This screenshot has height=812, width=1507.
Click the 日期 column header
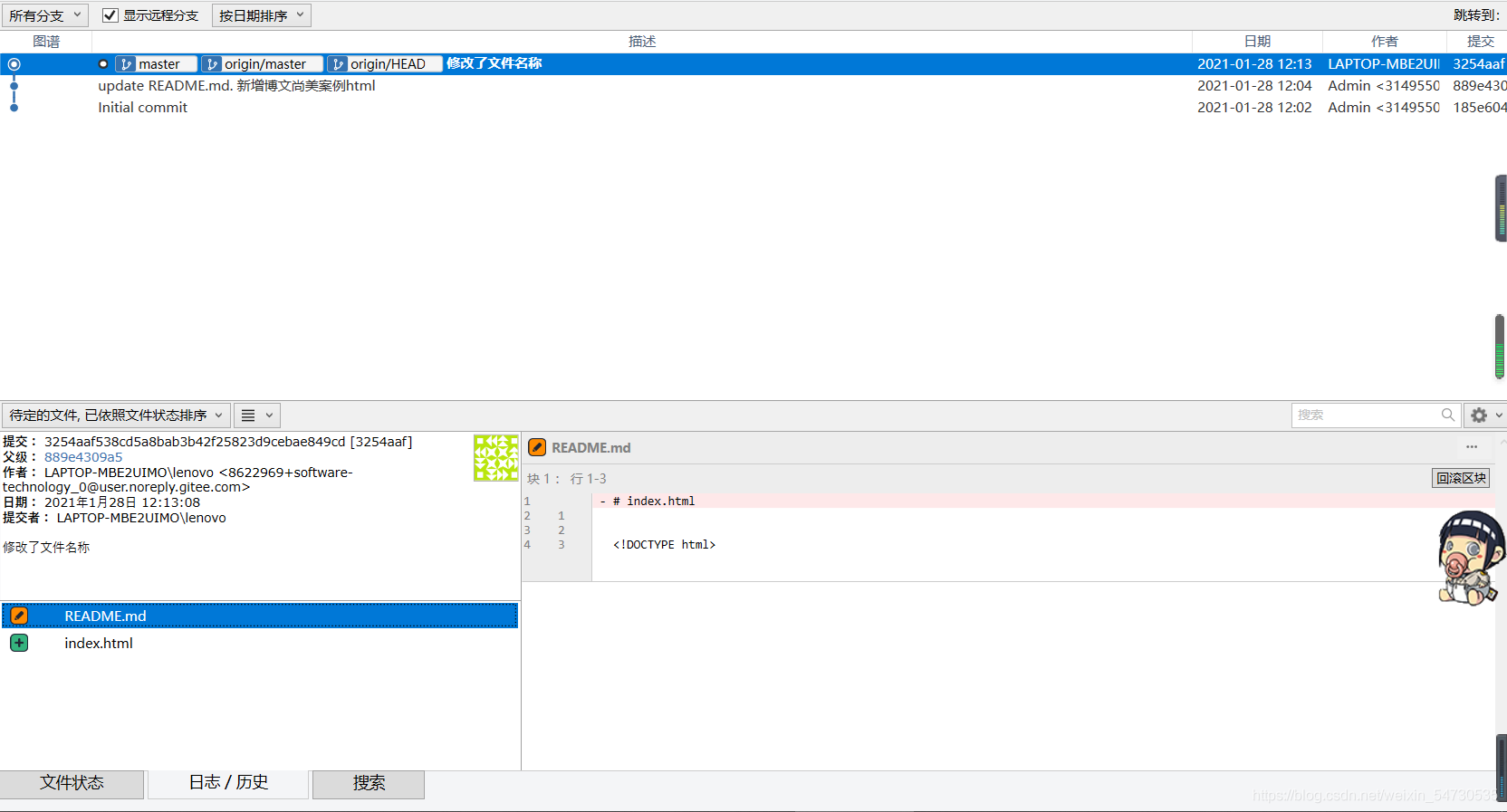(1257, 42)
